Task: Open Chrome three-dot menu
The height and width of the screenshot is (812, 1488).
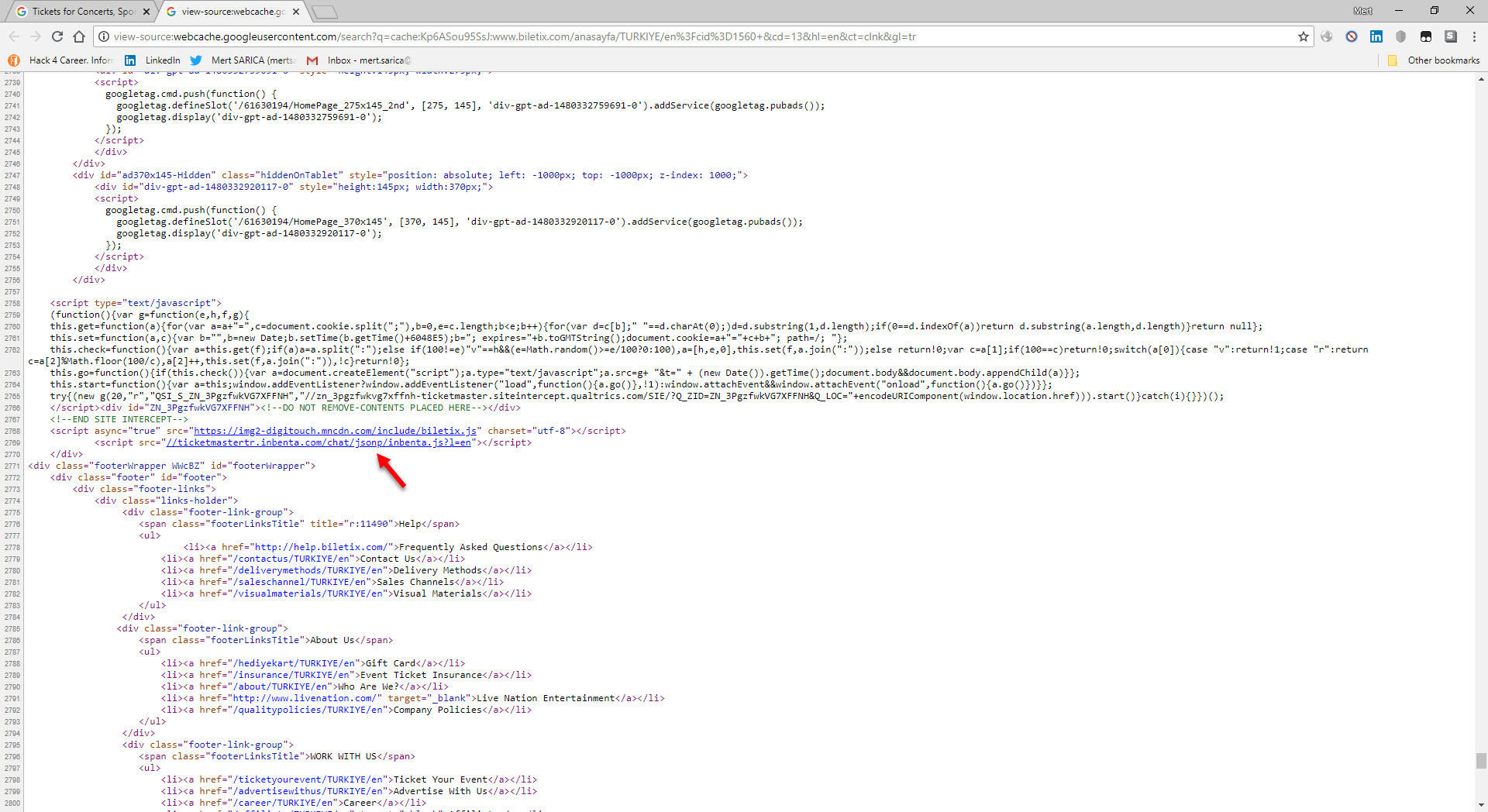Action: pyautogui.click(x=1474, y=36)
